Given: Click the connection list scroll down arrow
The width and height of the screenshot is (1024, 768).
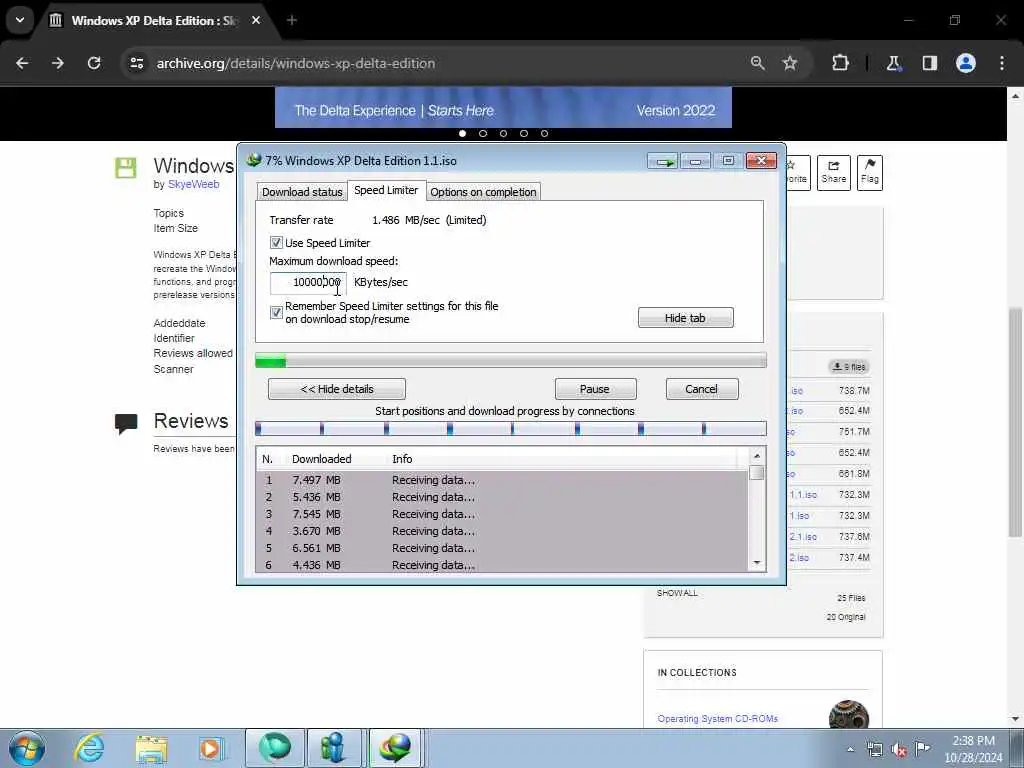Looking at the screenshot, I should tap(757, 563).
